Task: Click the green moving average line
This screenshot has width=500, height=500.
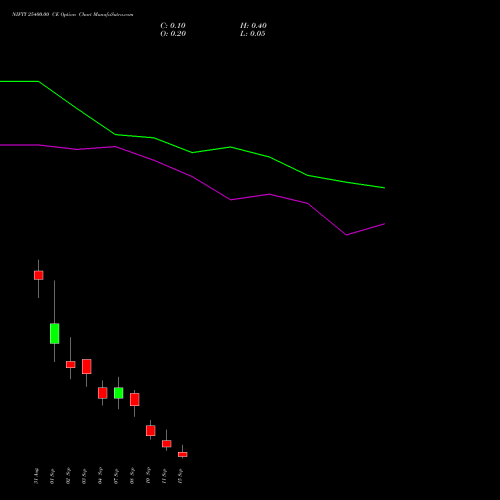Action: tap(192, 152)
